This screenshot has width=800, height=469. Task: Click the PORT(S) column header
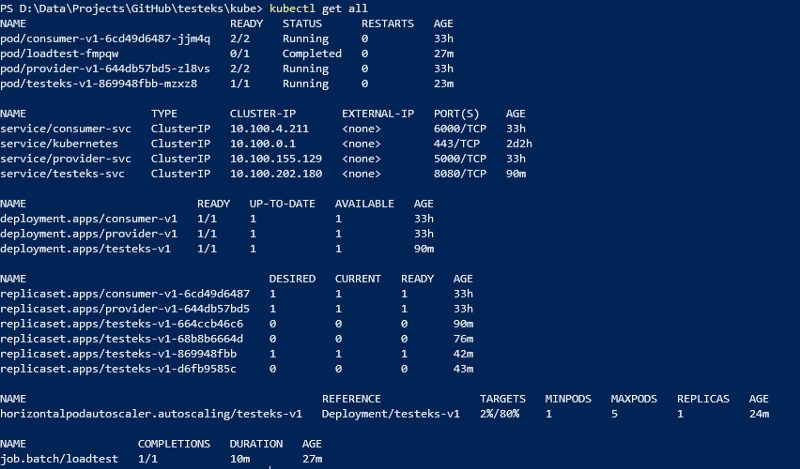pyautogui.click(x=457, y=114)
